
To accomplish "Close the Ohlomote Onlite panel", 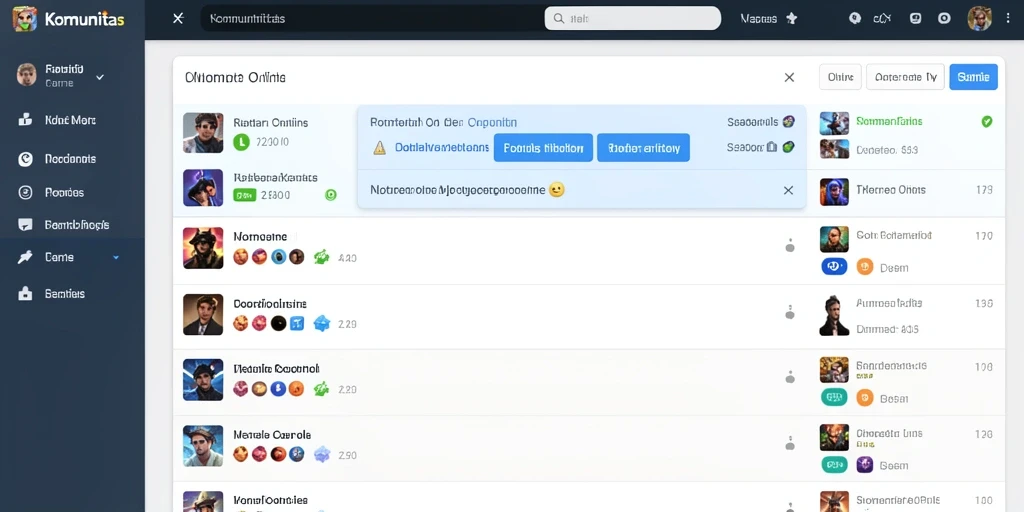I will 789,77.
